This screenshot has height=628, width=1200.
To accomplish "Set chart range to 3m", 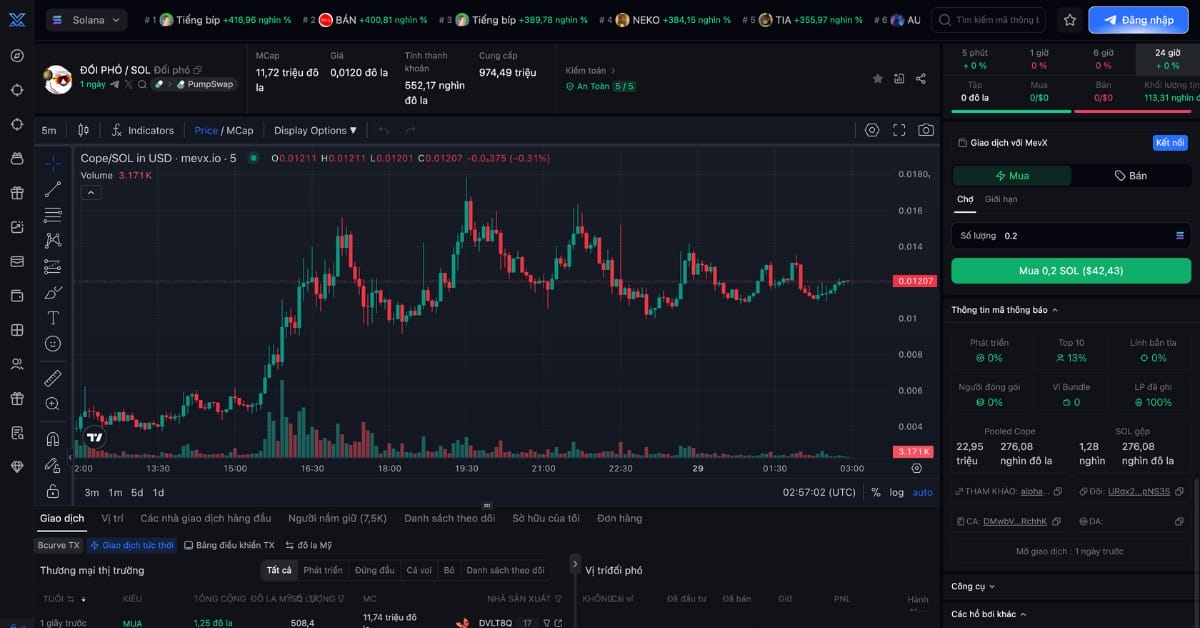I will click(92, 492).
